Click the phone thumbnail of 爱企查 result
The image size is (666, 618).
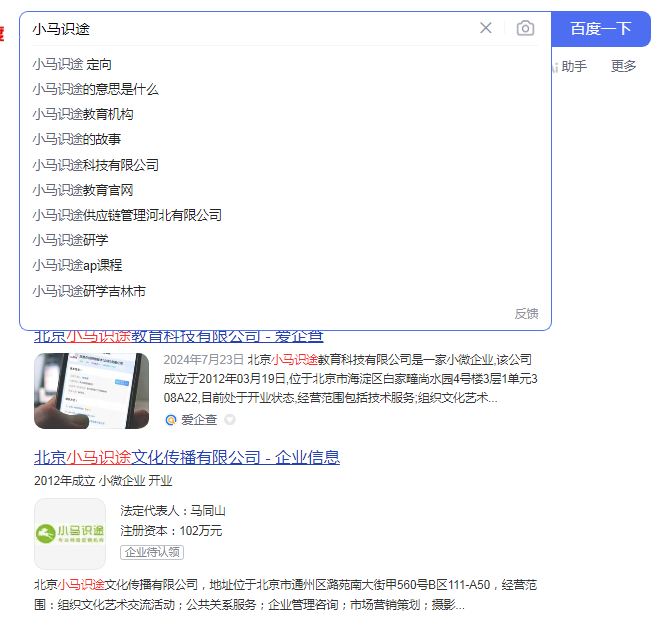(x=91, y=391)
